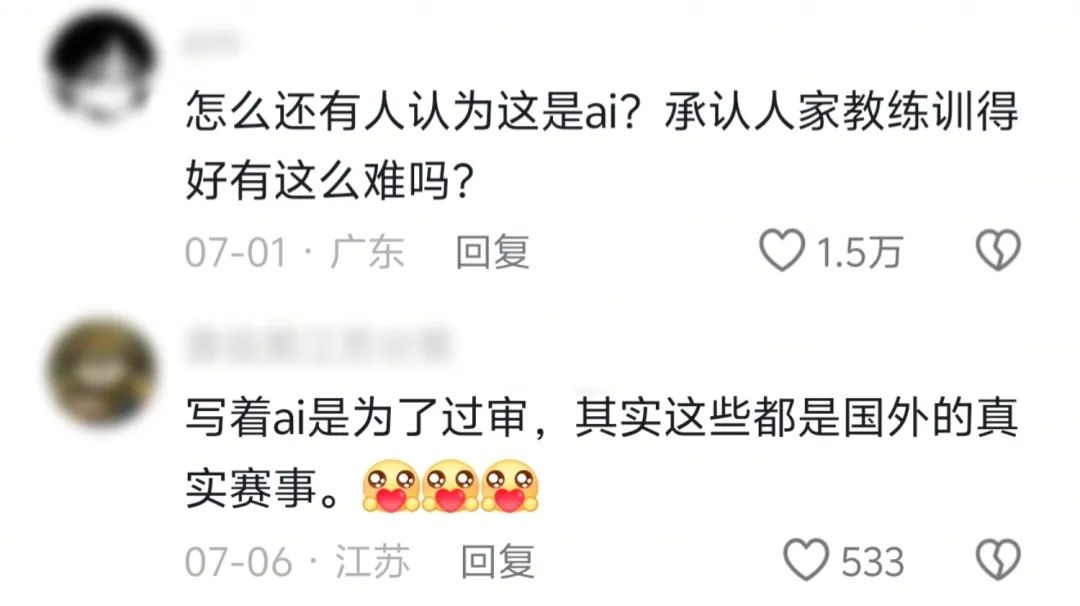This screenshot has height=606, width=1080.
Task: Click the 533 like count
Action: tap(873, 562)
